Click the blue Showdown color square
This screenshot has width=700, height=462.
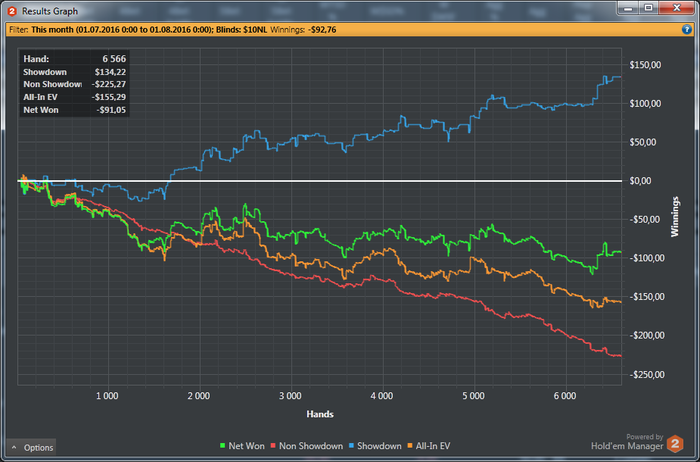pos(351,446)
